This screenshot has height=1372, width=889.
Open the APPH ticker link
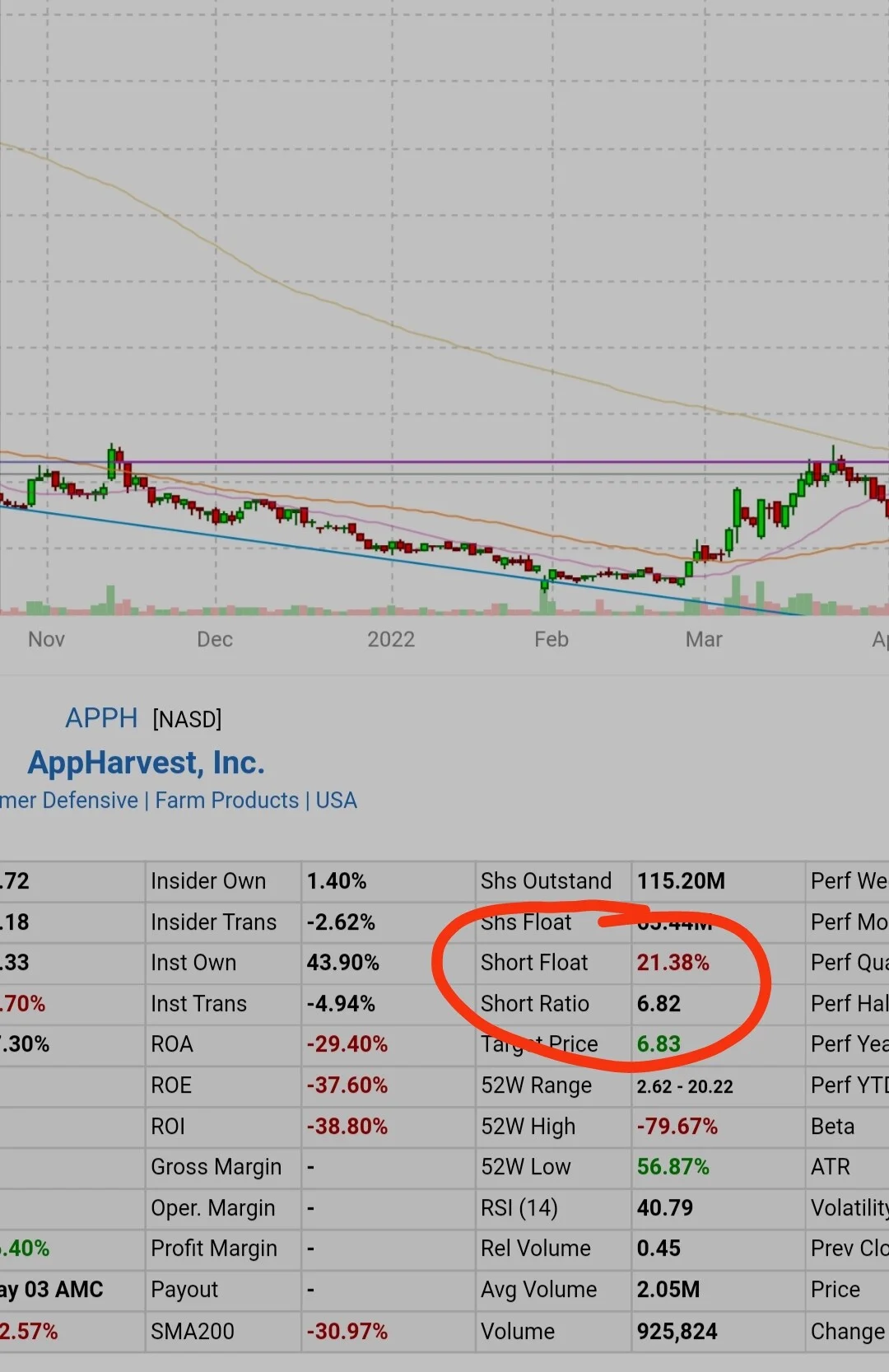[101, 718]
